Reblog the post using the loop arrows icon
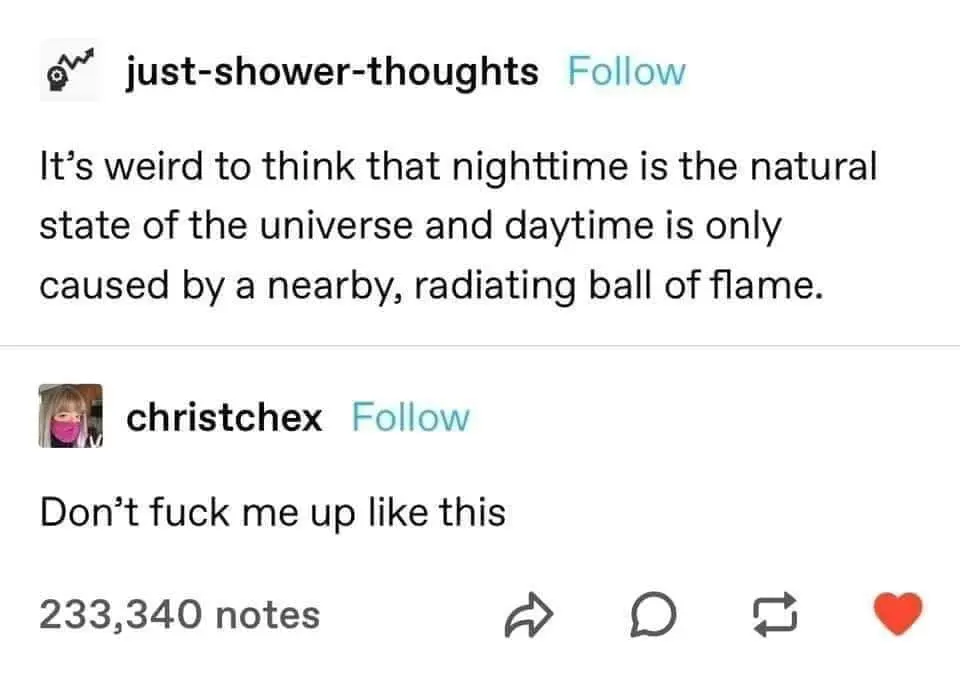The image size is (960, 682). pyautogui.click(x=775, y=615)
